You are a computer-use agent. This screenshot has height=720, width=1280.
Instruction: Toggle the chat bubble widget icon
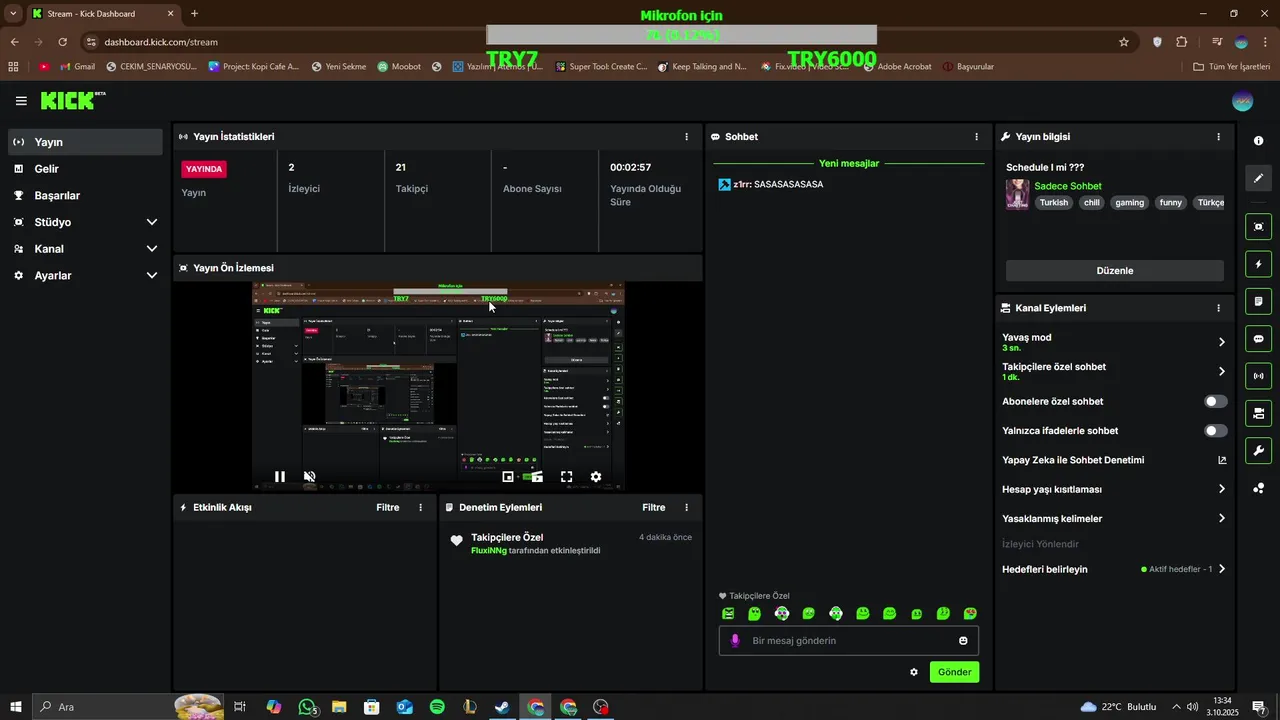1259,339
